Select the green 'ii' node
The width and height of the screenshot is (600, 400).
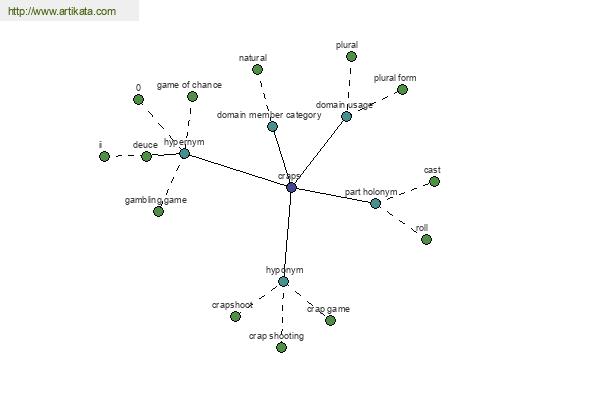tap(104, 156)
